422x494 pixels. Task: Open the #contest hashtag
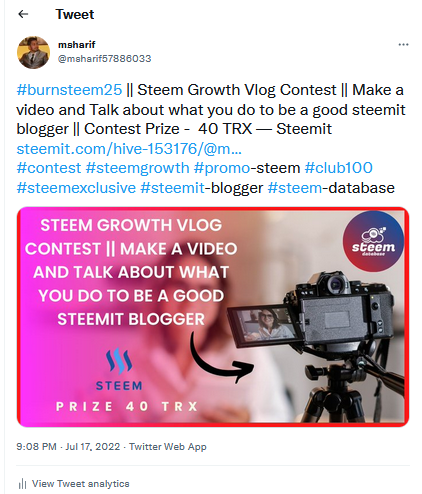(49, 168)
